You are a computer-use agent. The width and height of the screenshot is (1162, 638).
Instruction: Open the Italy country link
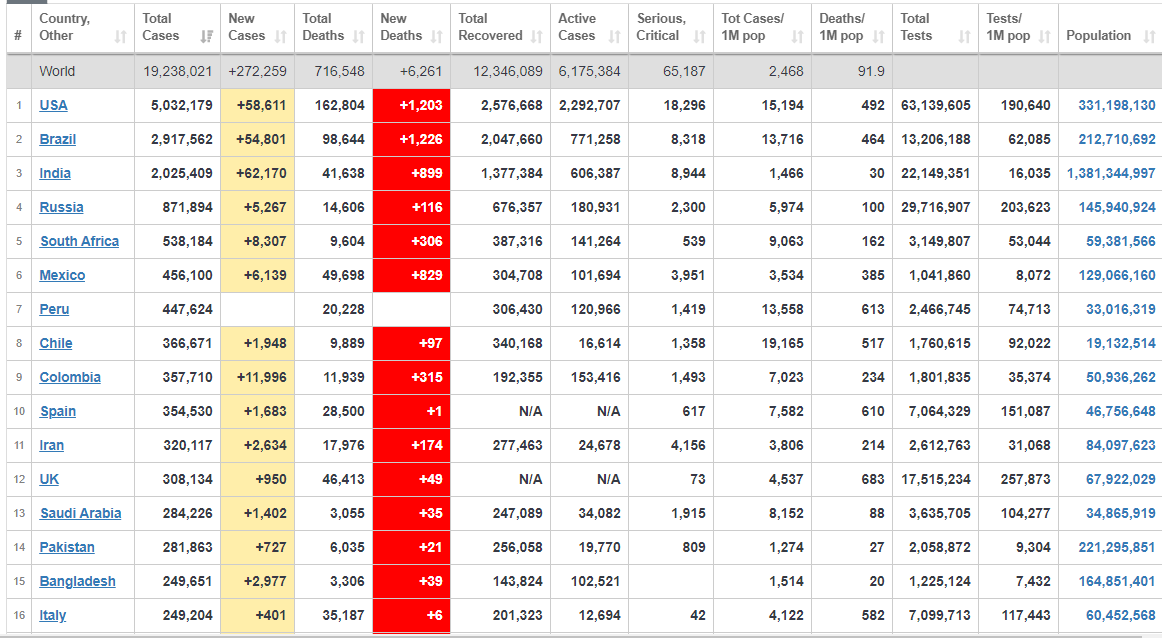pos(53,616)
